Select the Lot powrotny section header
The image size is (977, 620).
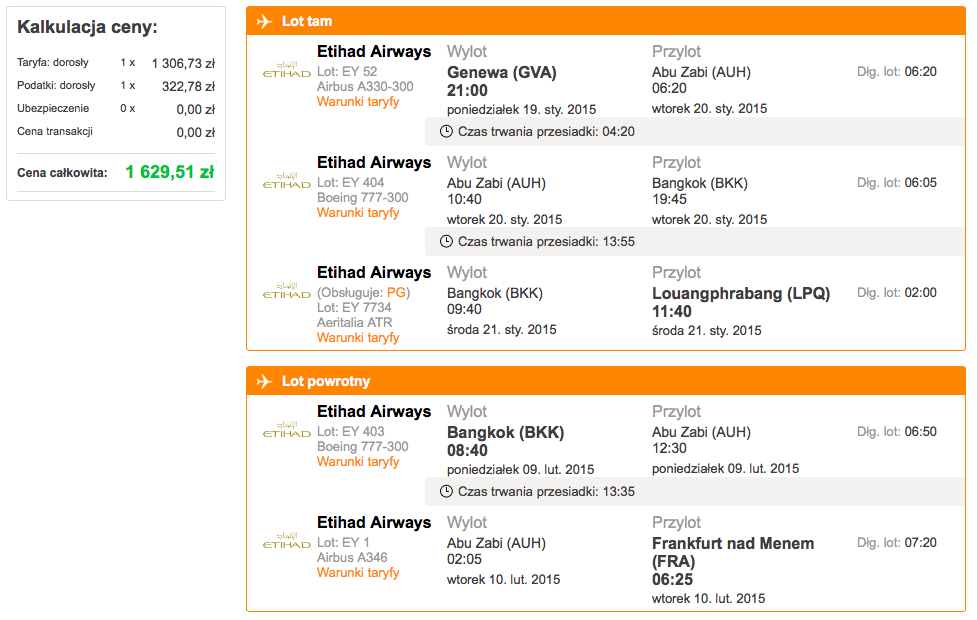[x=606, y=381]
